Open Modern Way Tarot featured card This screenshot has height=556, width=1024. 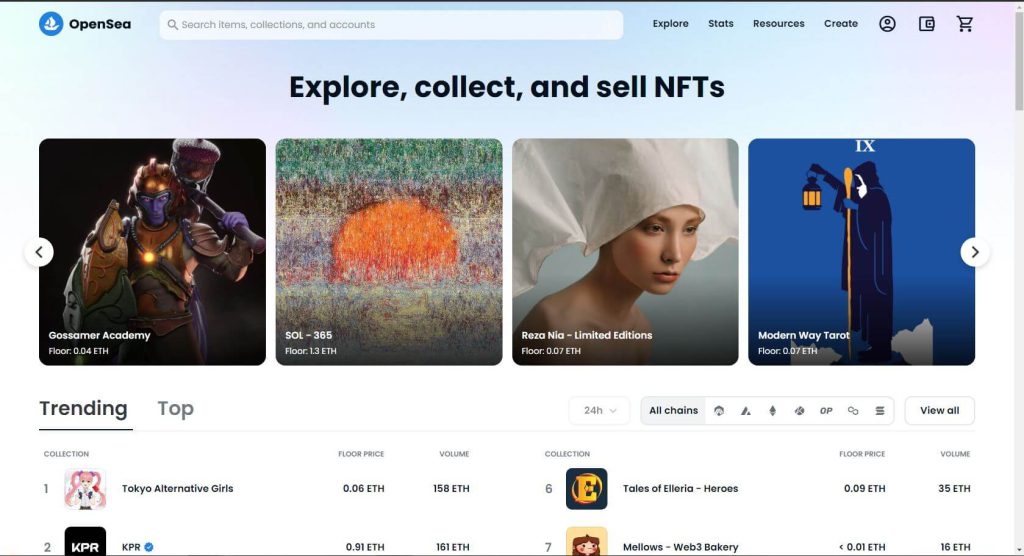click(861, 252)
